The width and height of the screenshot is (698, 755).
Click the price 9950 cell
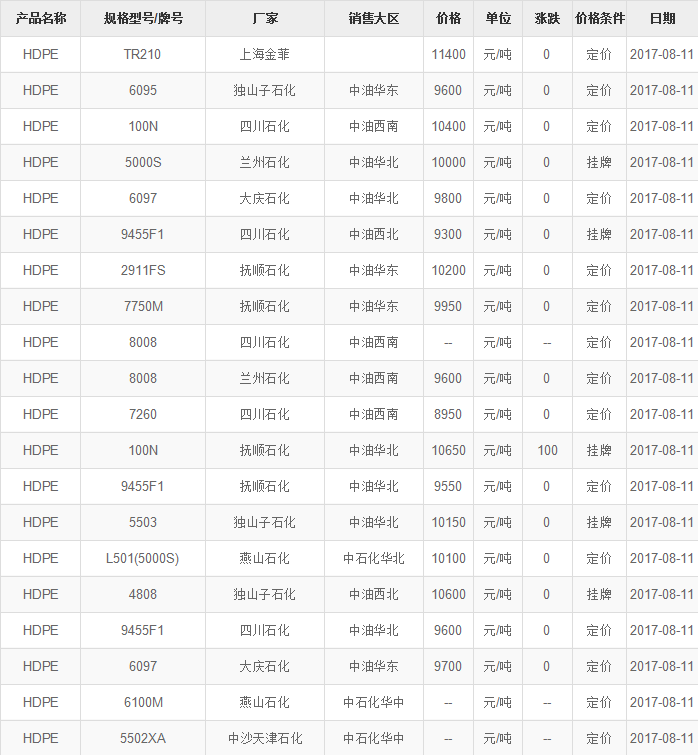click(x=448, y=306)
